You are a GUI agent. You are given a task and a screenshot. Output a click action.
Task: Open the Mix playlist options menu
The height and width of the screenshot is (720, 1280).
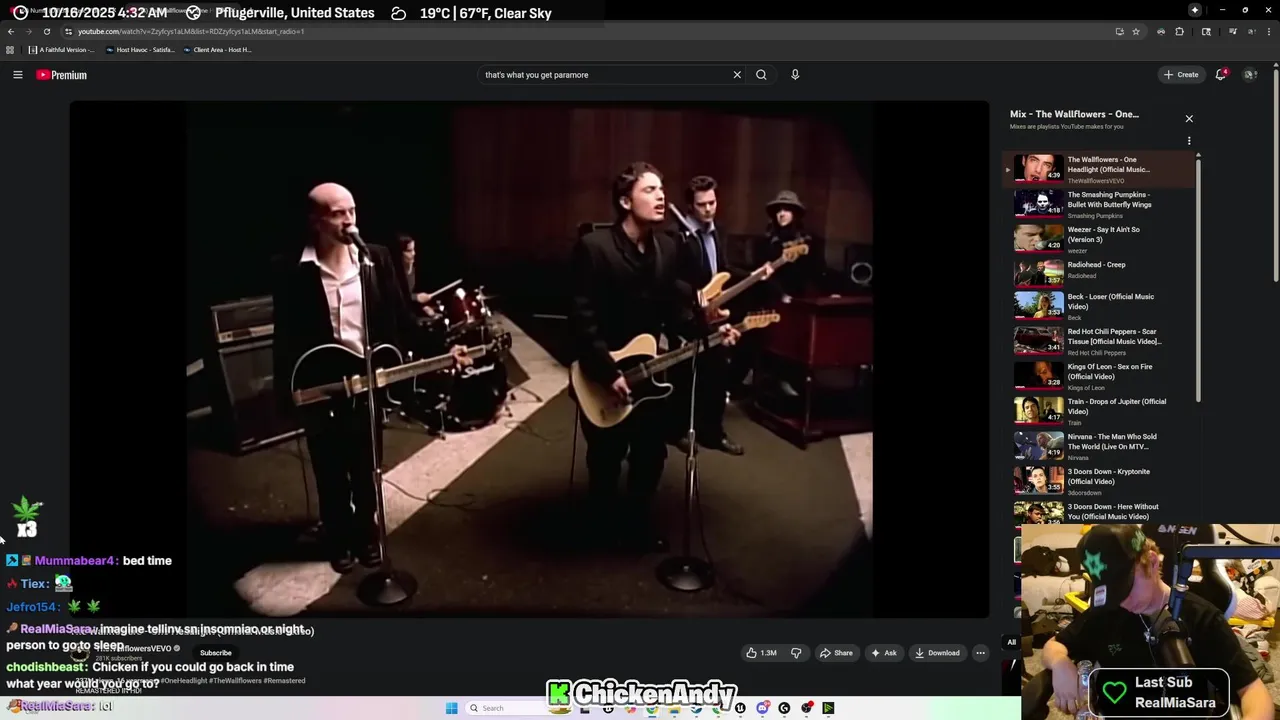[x=1189, y=141]
